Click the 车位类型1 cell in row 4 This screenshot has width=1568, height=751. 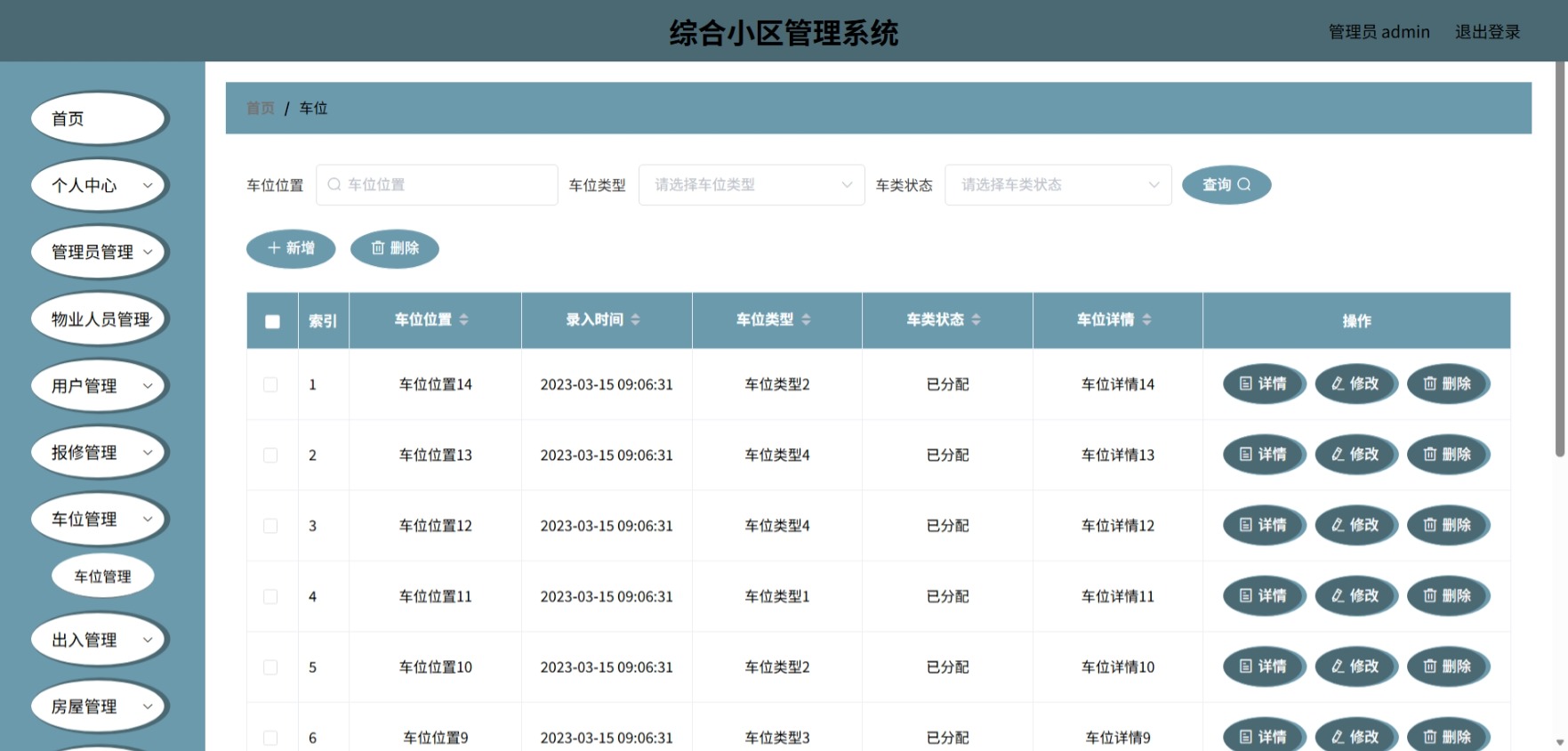pyautogui.click(x=777, y=596)
